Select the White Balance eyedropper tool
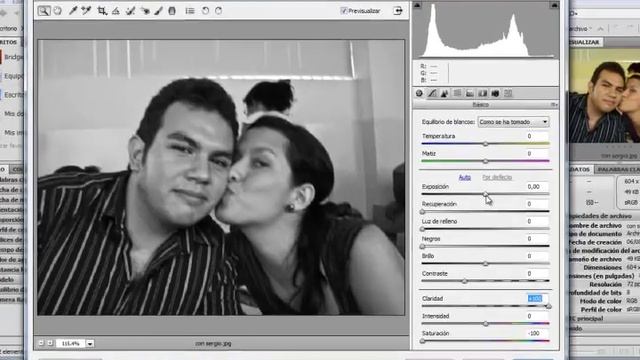This screenshot has height=360, width=640. tap(73, 11)
